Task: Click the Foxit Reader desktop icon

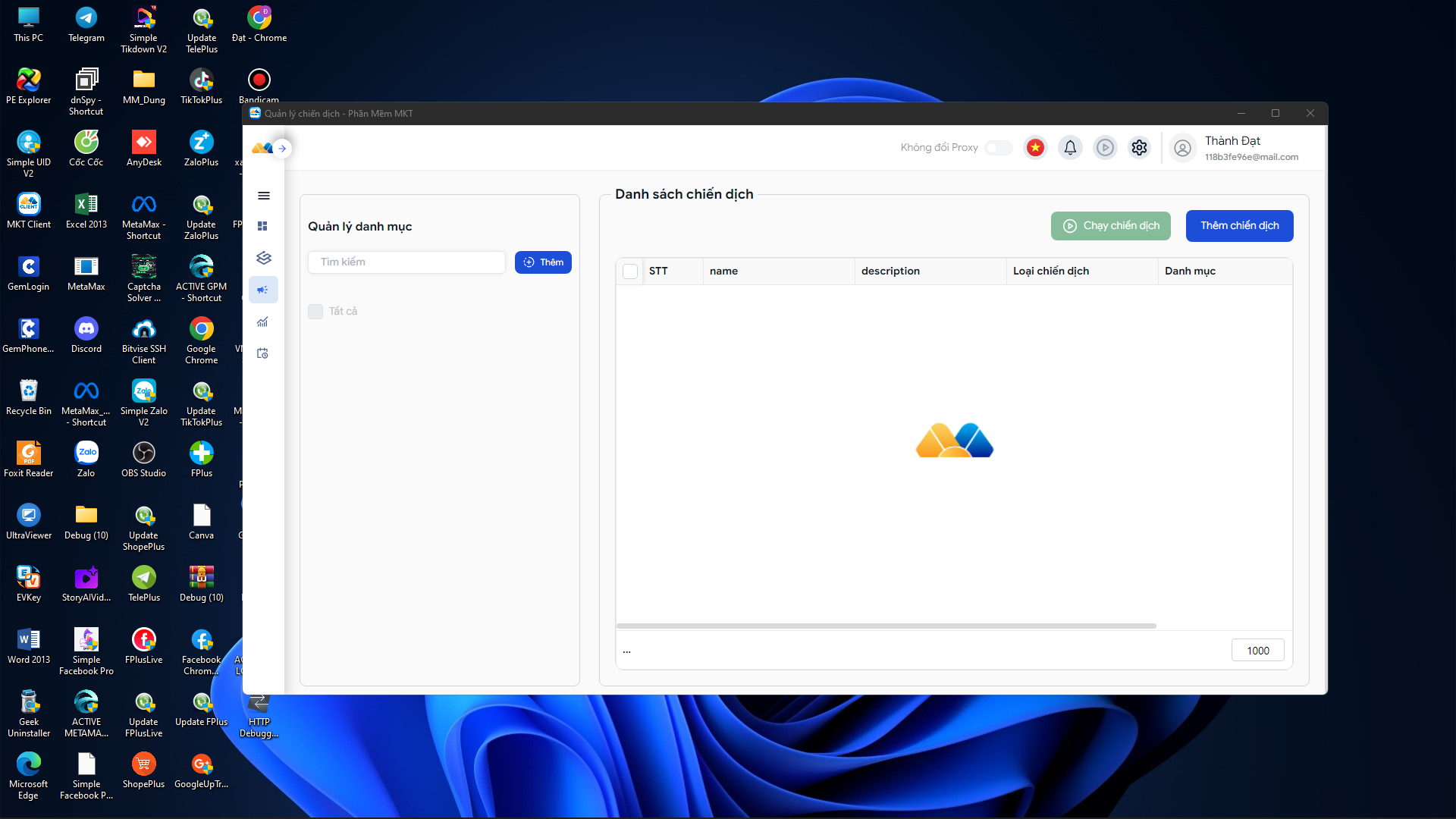Action: 29,460
